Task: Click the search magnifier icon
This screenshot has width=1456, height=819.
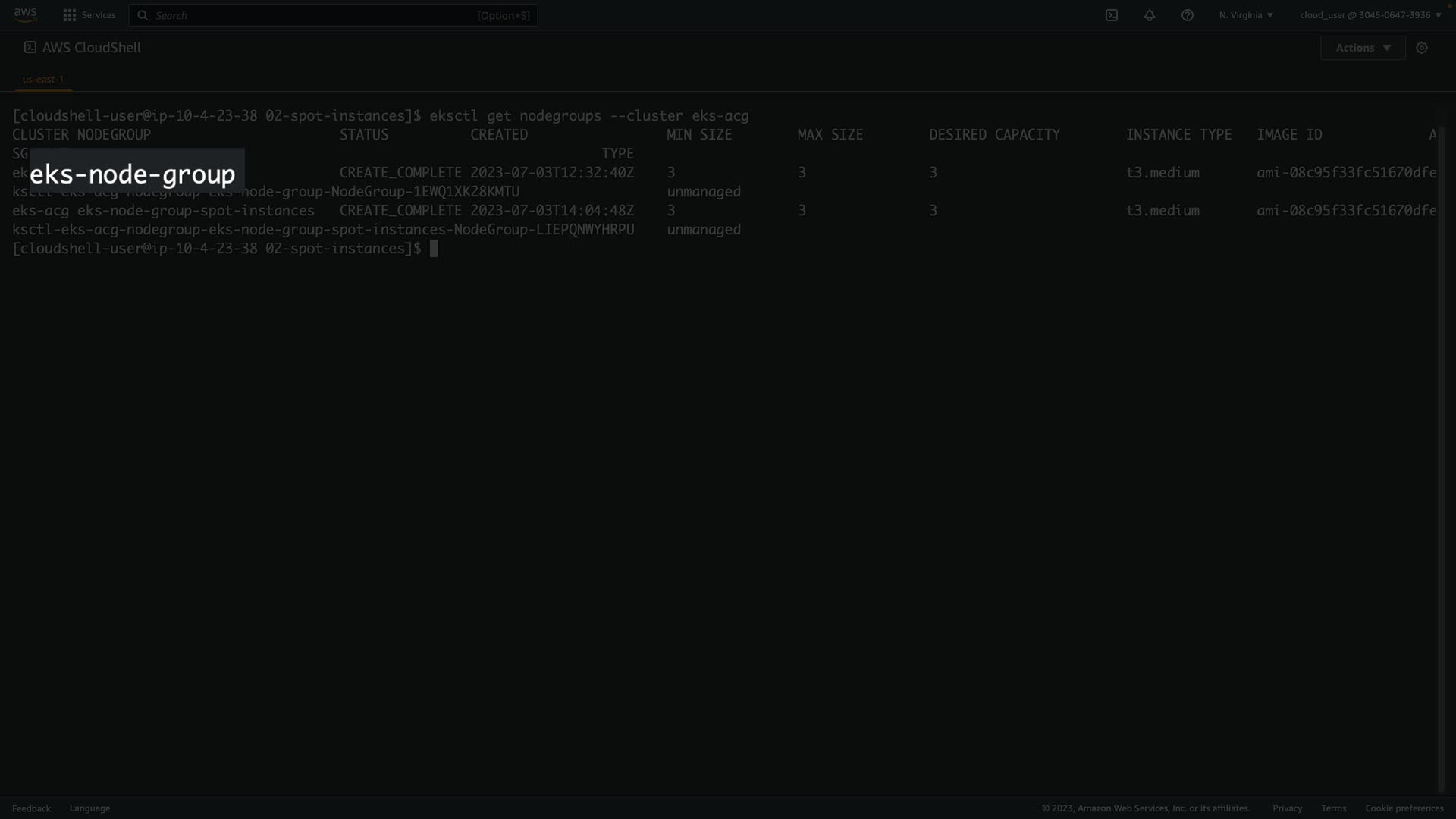Action: 143,15
